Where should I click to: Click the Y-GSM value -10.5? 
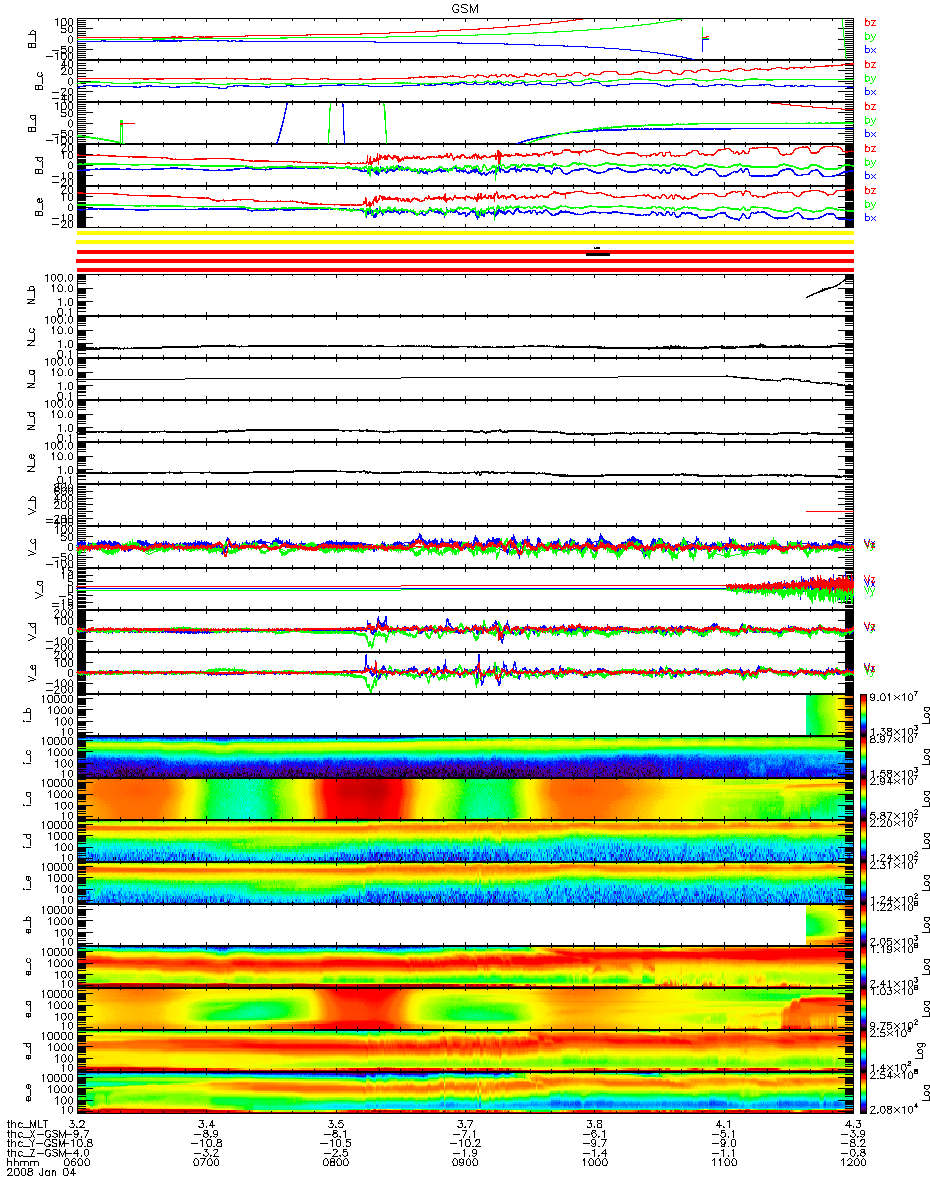[x=335, y=1143]
